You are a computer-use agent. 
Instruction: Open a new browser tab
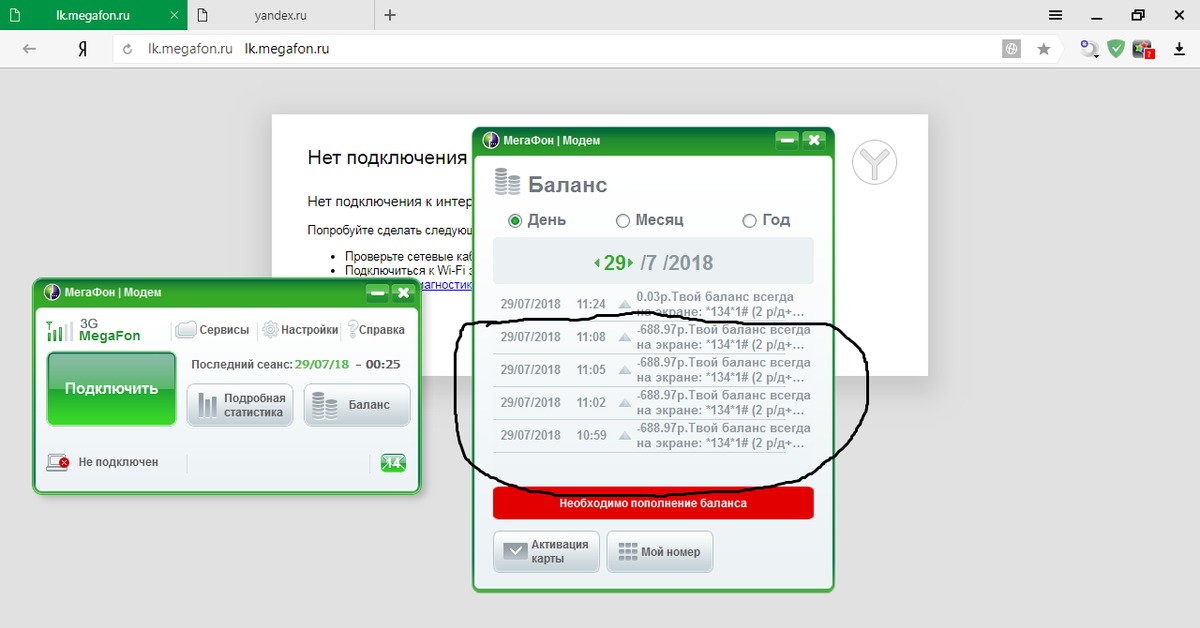click(390, 15)
